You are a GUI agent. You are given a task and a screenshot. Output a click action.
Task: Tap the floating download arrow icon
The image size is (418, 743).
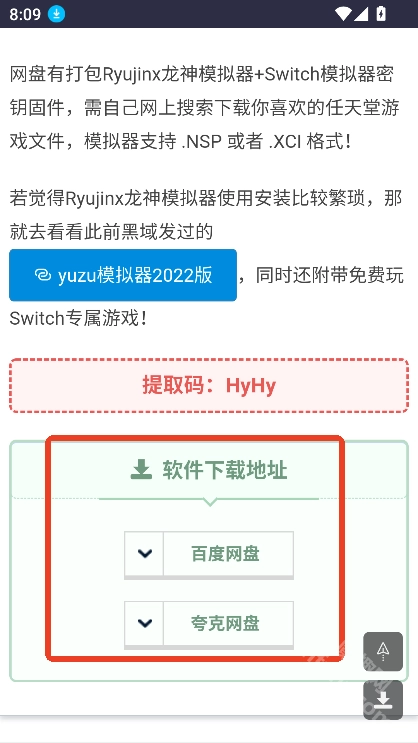tap(383, 700)
